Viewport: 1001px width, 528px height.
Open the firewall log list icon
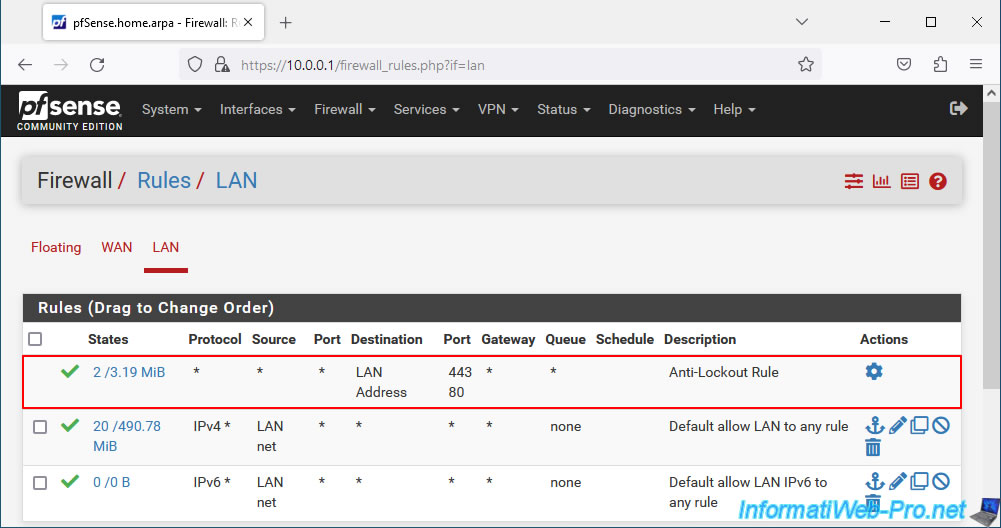[x=910, y=181]
